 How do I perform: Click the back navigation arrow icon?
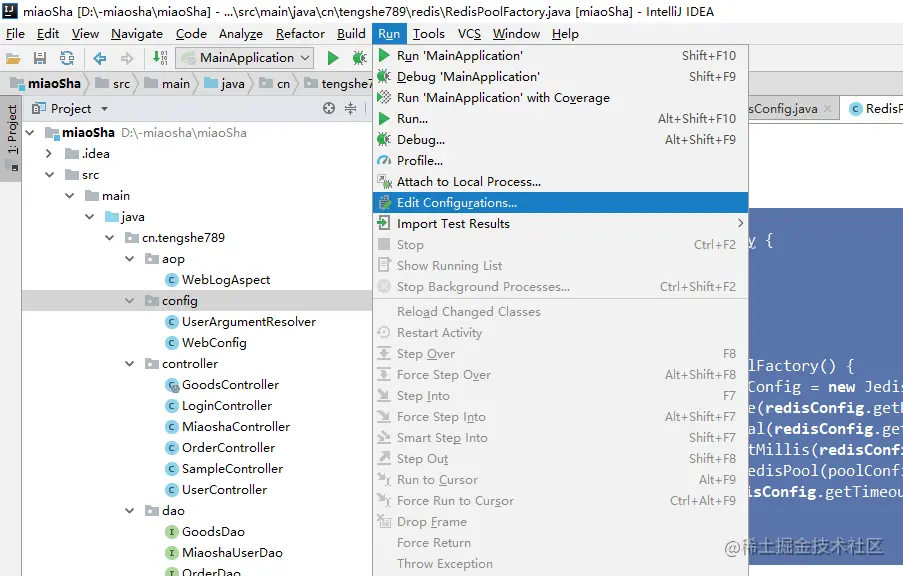100,58
